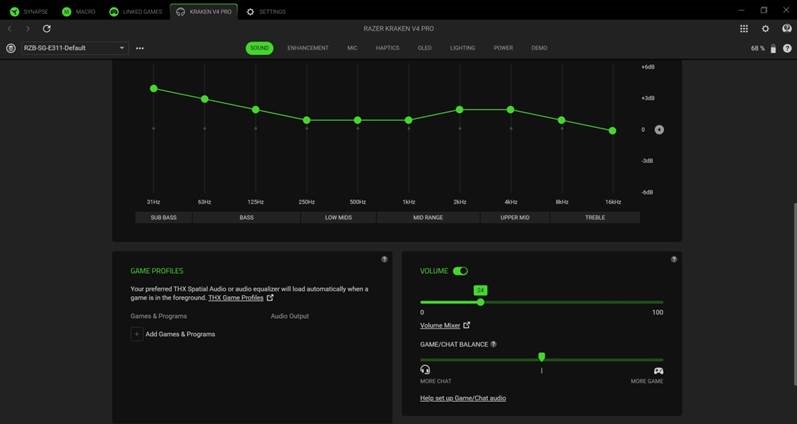Viewport: 797px width, 424px height.
Task: Click the profile icon beside profile dropdown
Action: click(x=11, y=48)
